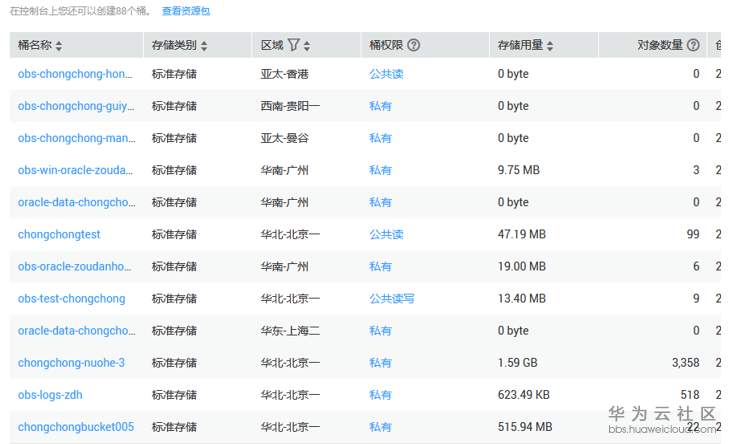Click 公共读 permission for obs-chongchong-hon
The width and height of the screenshot is (730, 444).
click(x=386, y=74)
